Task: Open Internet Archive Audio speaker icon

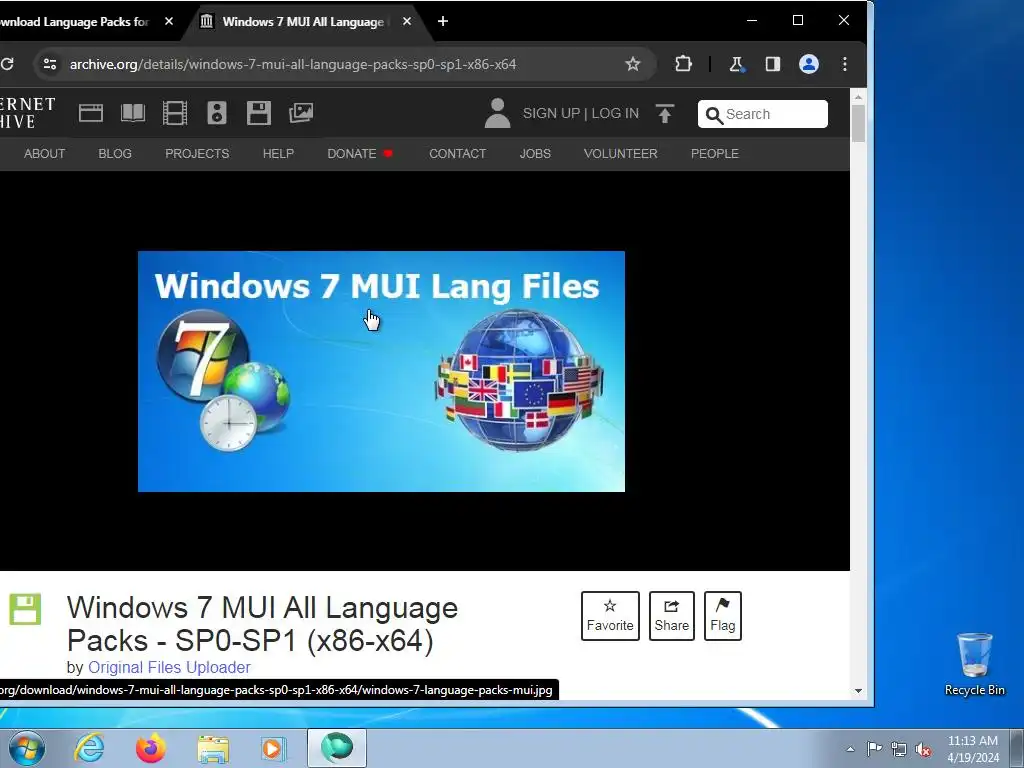Action: coord(217,113)
